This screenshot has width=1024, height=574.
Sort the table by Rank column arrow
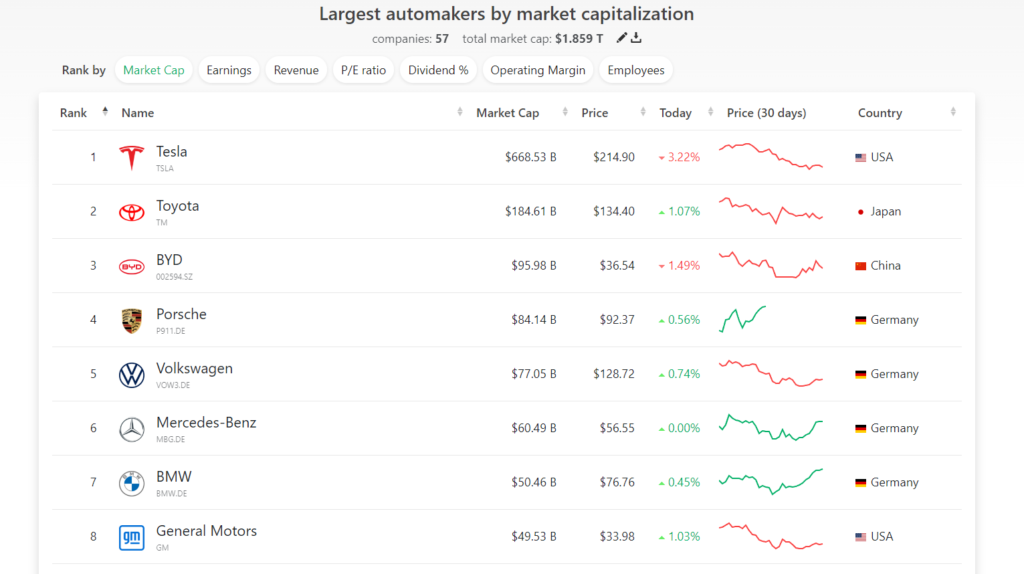pos(105,113)
